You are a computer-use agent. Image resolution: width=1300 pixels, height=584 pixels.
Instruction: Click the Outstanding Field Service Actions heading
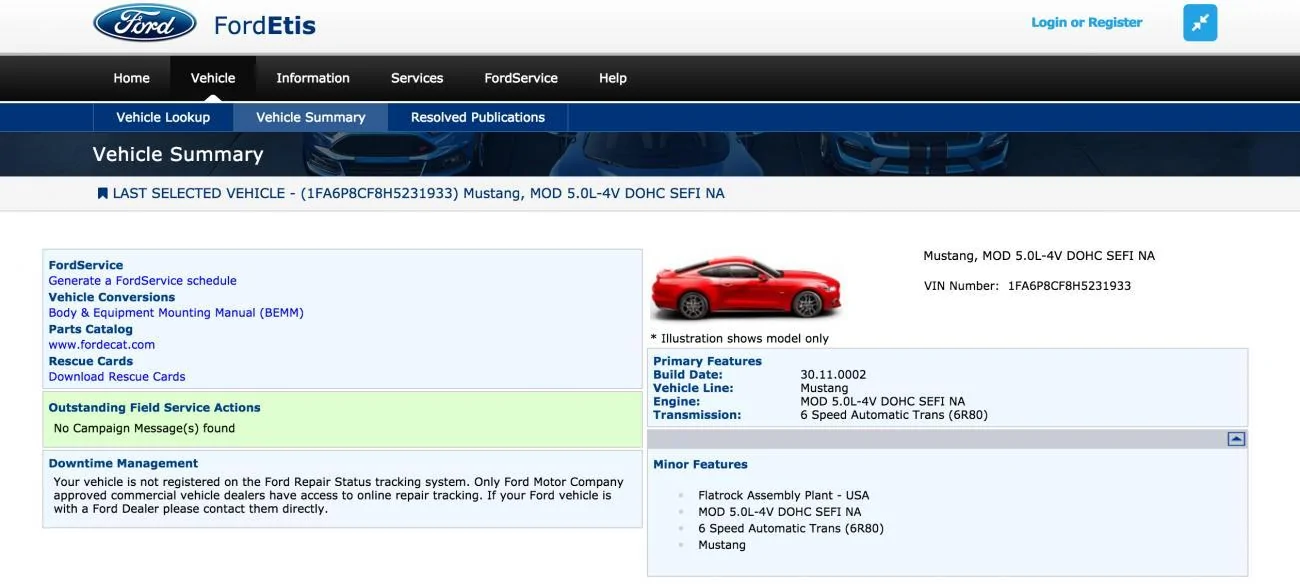point(155,408)
